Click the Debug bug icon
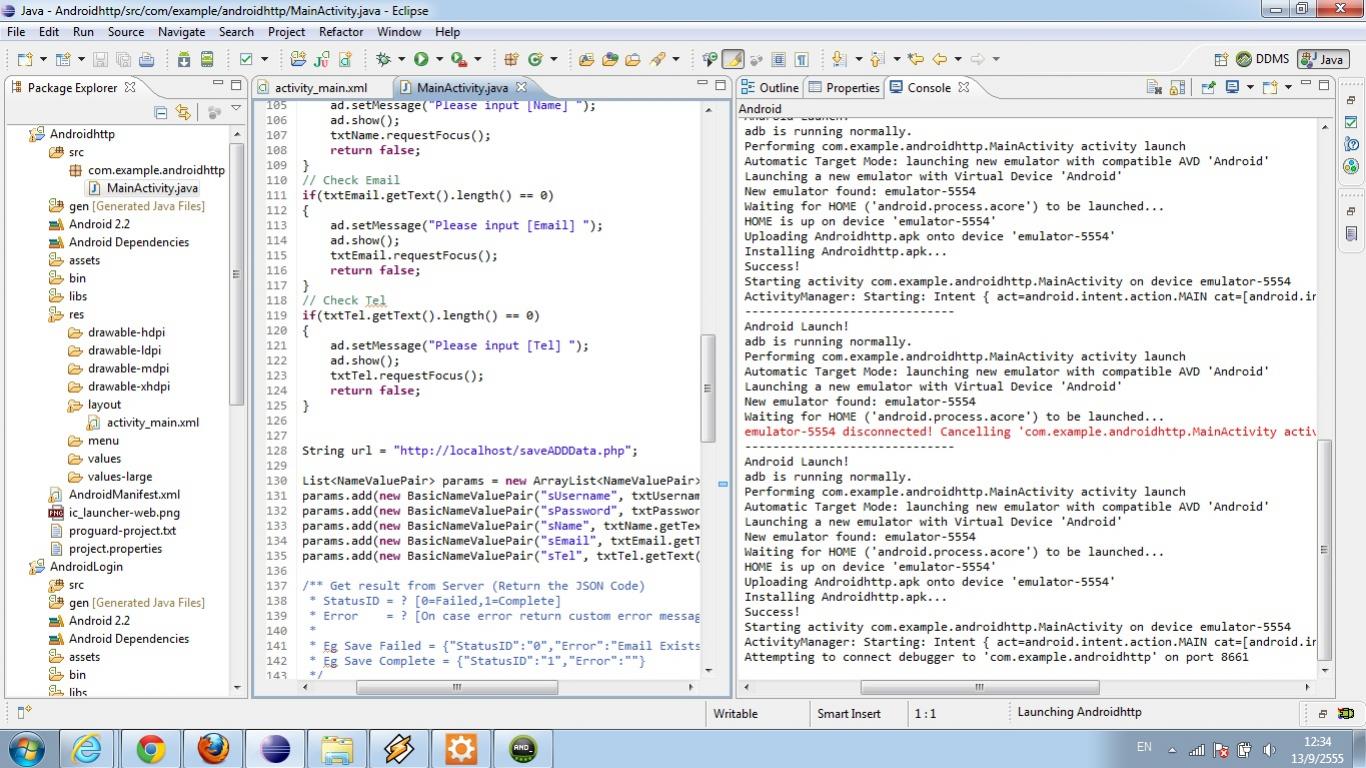Image resolution: width=1366 pixels, height=768 pixels. click(383, 59)
